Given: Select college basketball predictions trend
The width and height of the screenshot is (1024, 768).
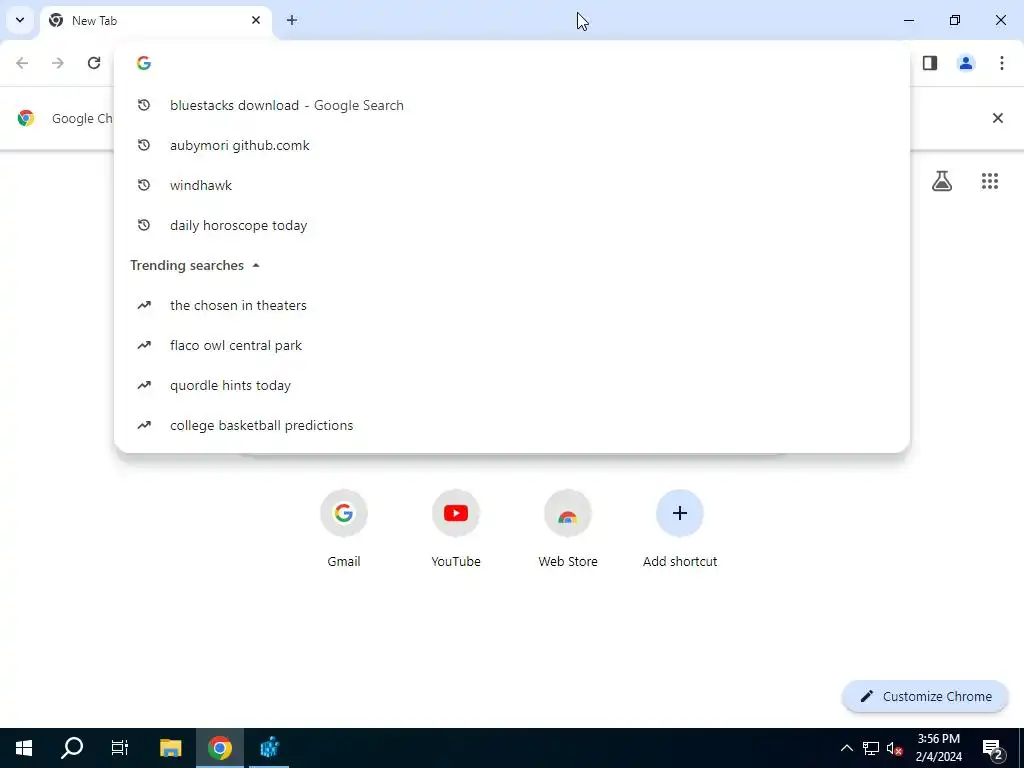Looking at the screenshot, I should [x=512, y=425].
